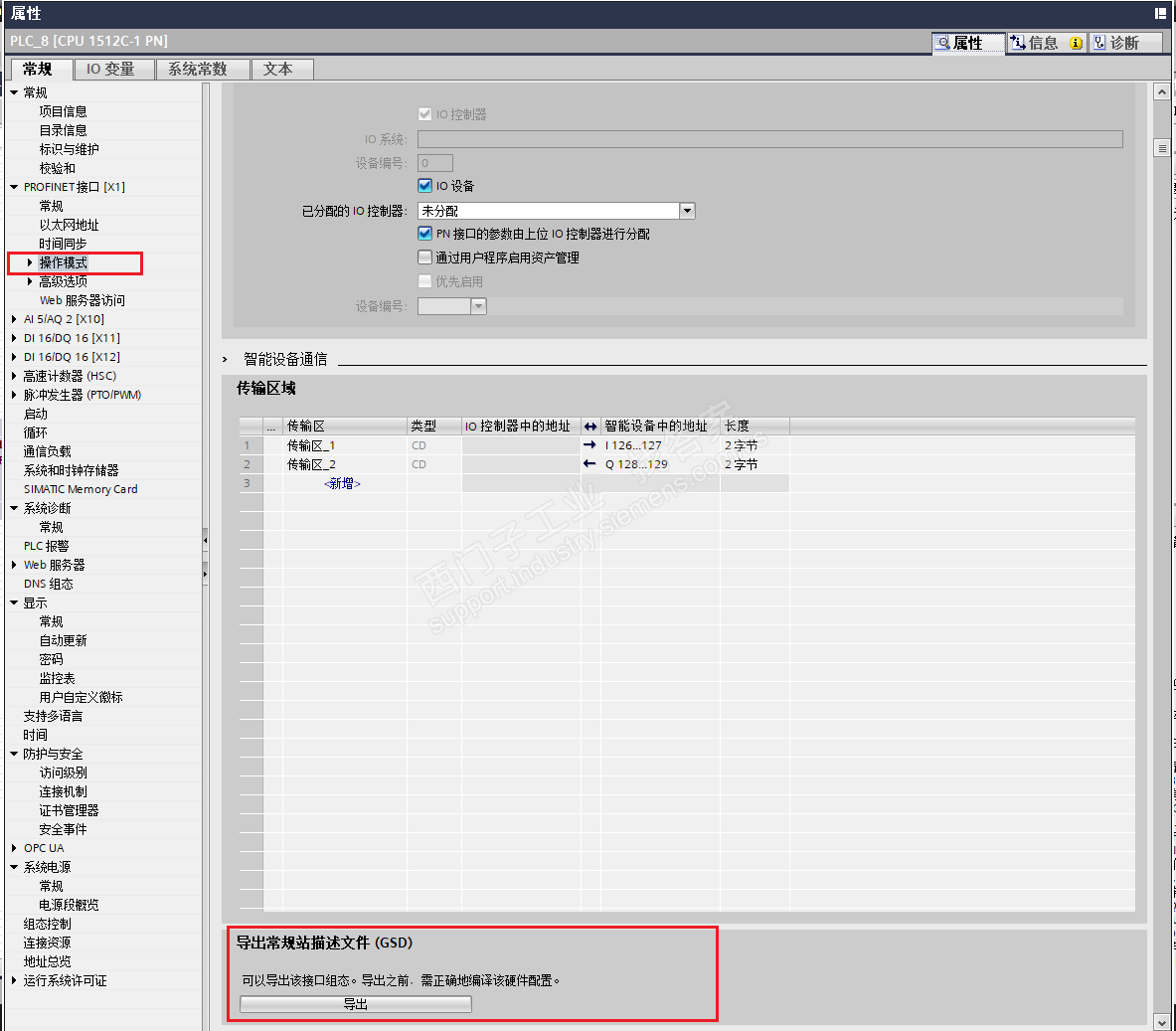Select Web 服务器访问 tree item
Viewport: 1176px width, 1031px height.
click(83, 300)
